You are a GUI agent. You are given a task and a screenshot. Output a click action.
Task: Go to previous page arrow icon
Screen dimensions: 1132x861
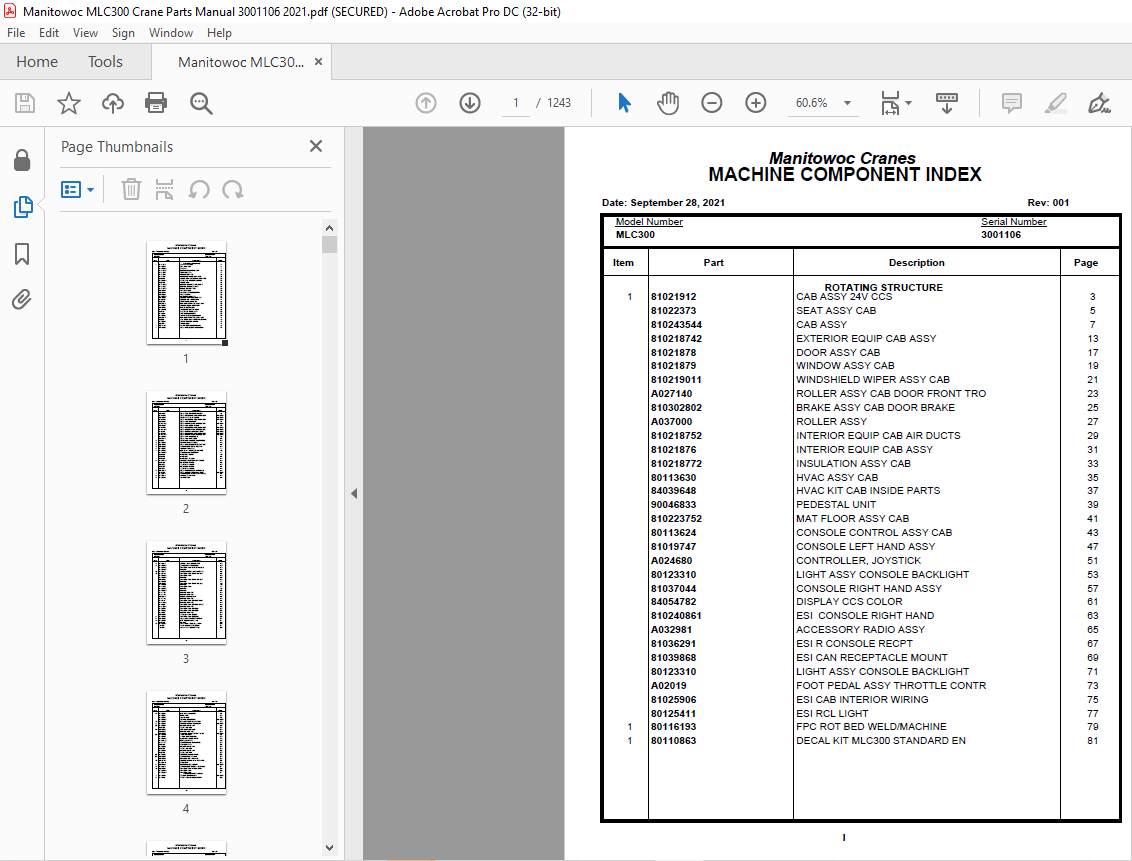coord(426,103)
